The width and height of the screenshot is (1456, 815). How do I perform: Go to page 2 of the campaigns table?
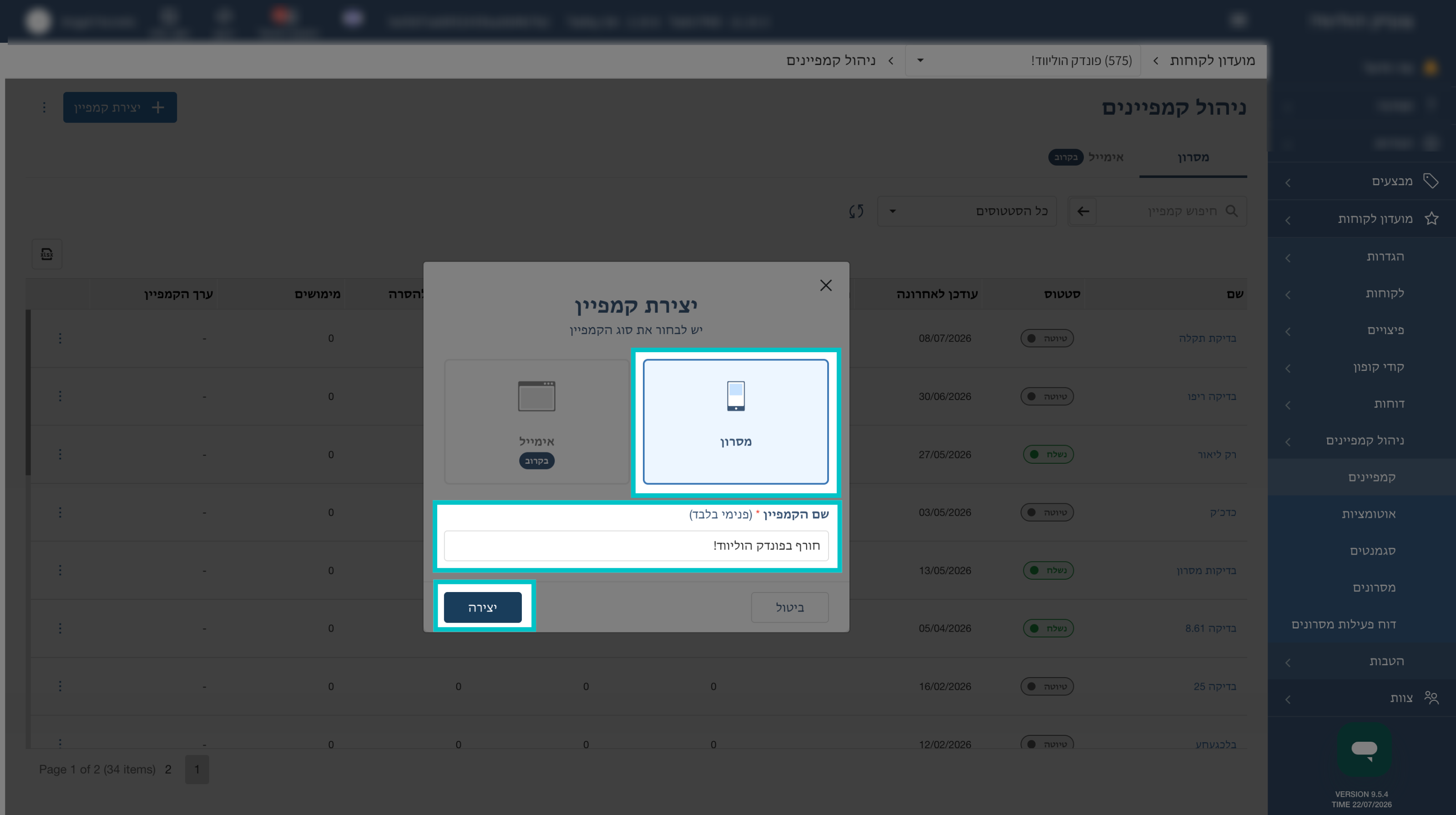(x=168, y=770)
